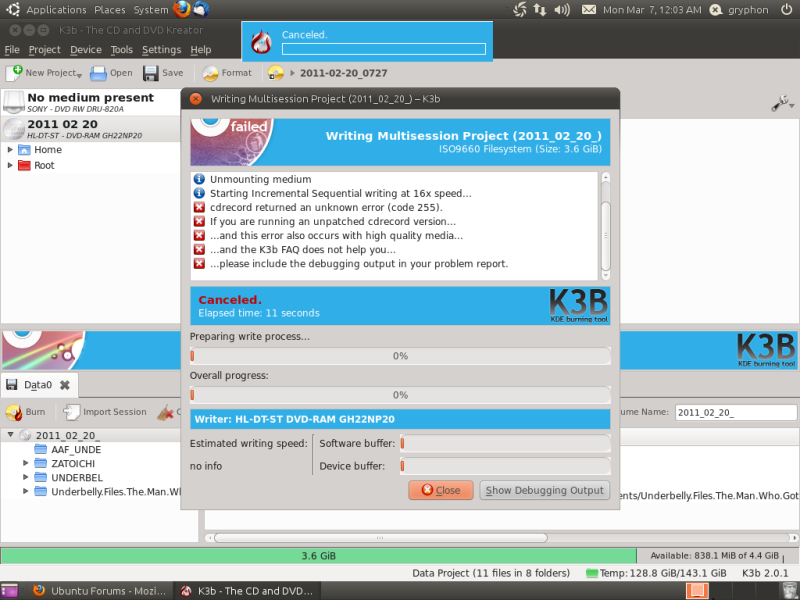The height and width of the screenshot is (600, 800).
Task: Click Show Debugging Output
Action: click(x=544, y=490)
